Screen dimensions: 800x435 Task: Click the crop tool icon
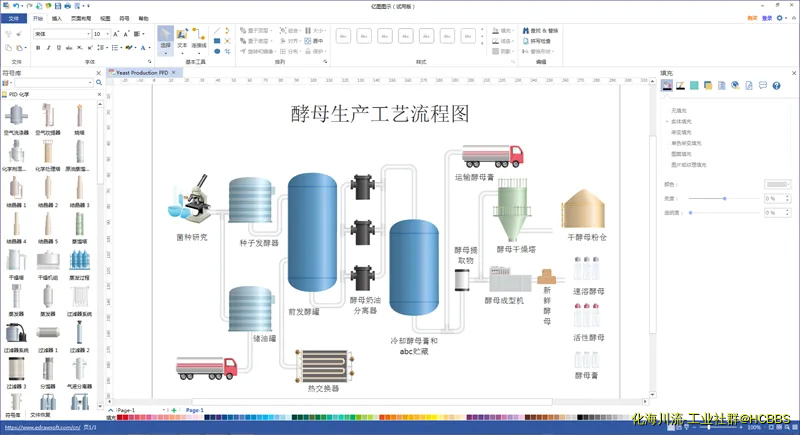point(228,51)
